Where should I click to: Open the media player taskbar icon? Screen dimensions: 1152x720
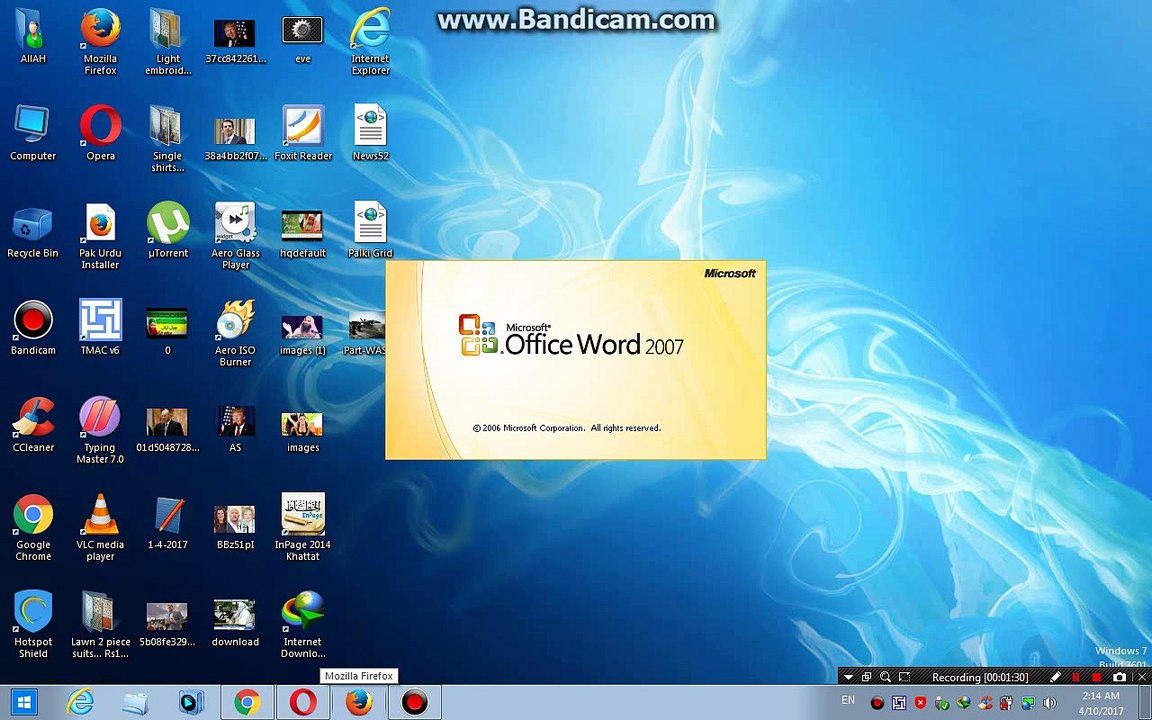coord(191,702)
